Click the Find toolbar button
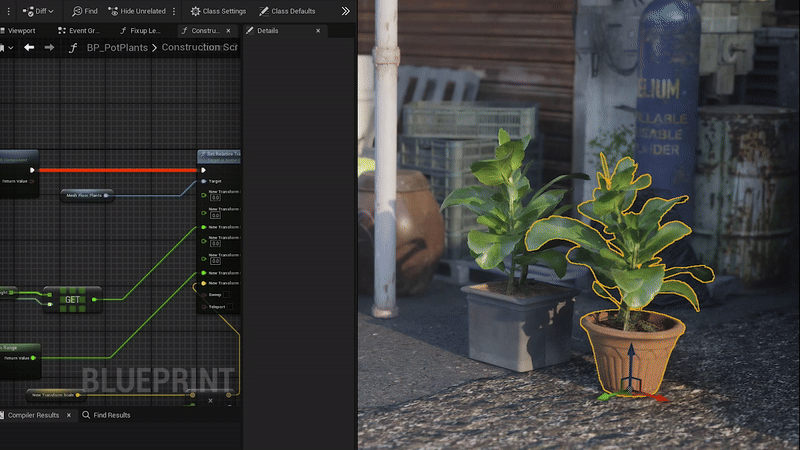Screen dimensions: 800x450 85,11
